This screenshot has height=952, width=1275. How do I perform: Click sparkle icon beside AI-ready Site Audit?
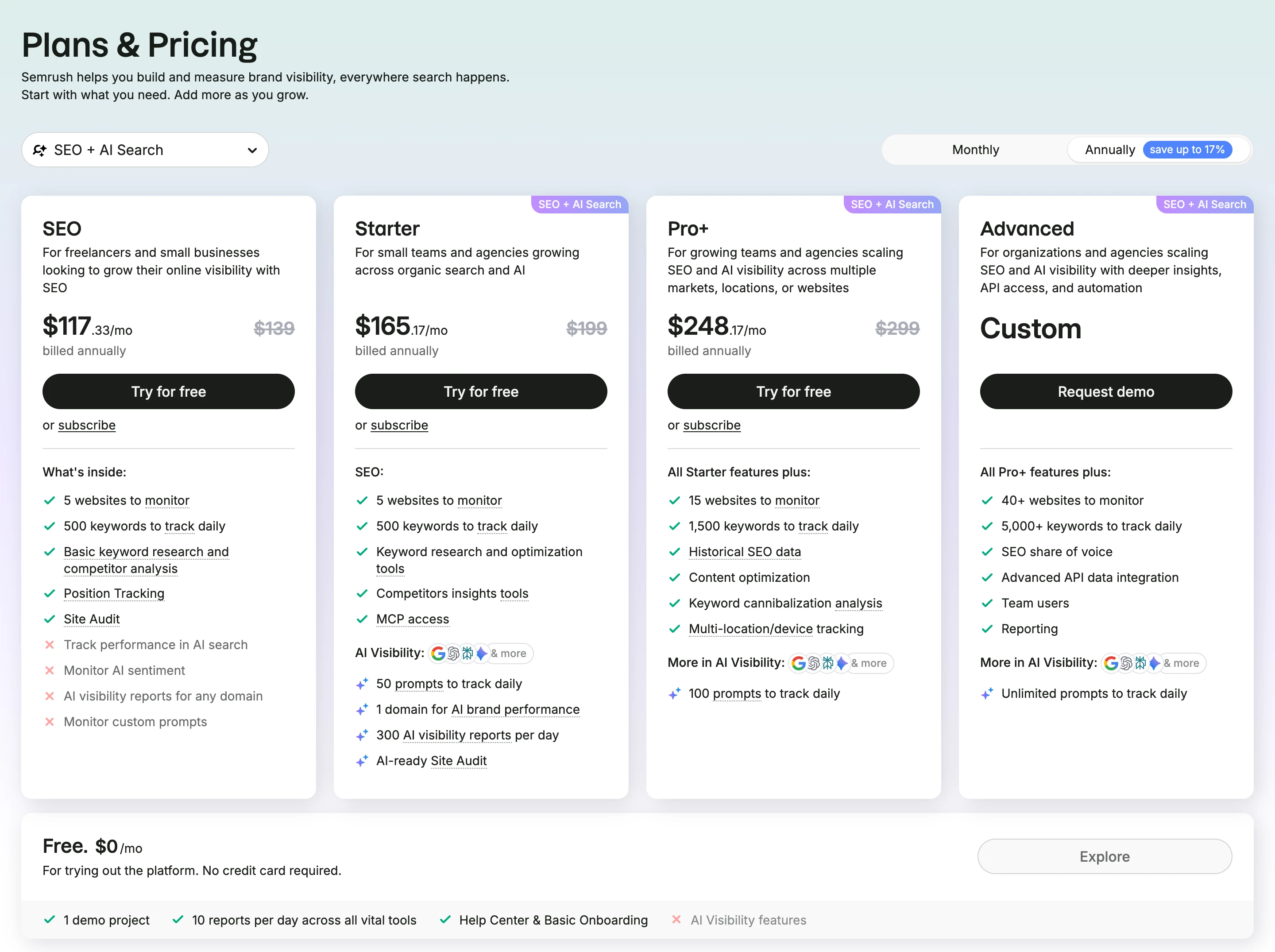[x=362, y=761]
